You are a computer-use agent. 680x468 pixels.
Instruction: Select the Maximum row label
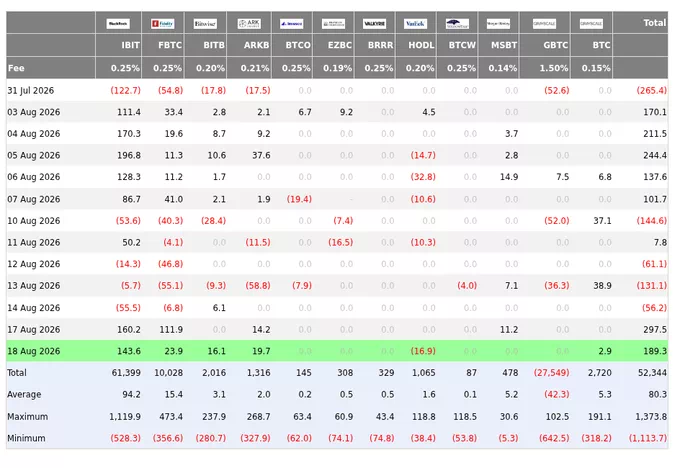point(27,416)
